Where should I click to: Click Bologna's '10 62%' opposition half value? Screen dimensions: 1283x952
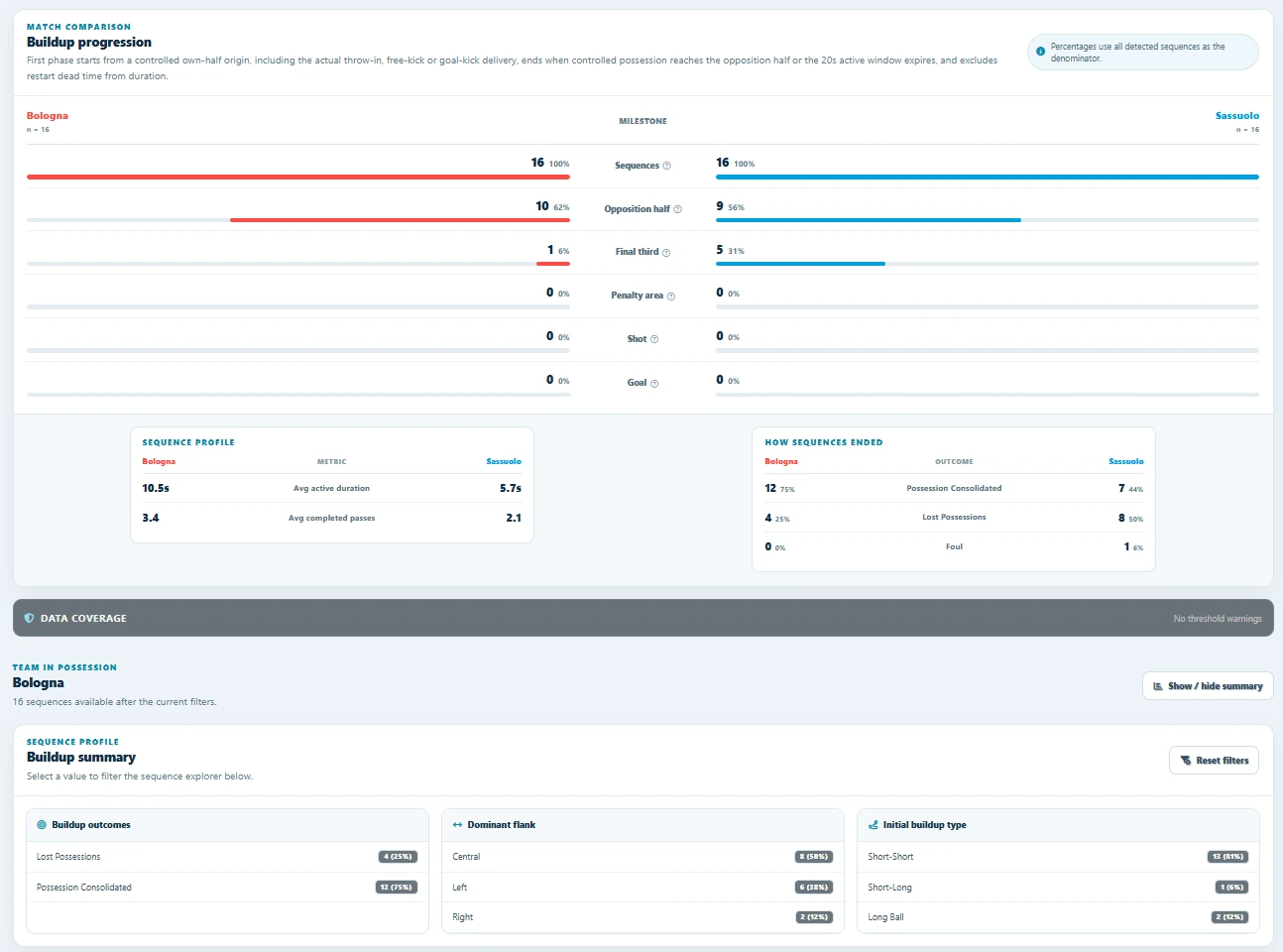click(552, 206)
